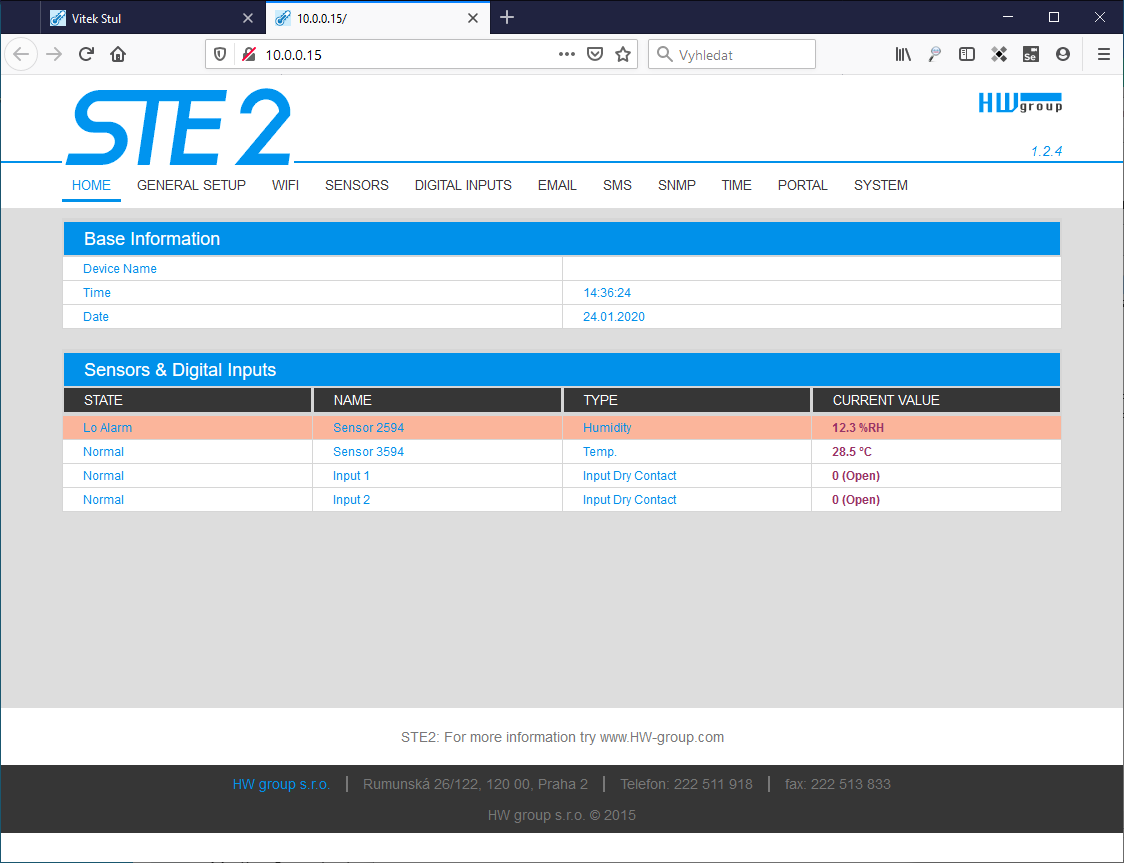Go to the WIFI settings page
The image size is (1124, 863).
click(285, 186)
